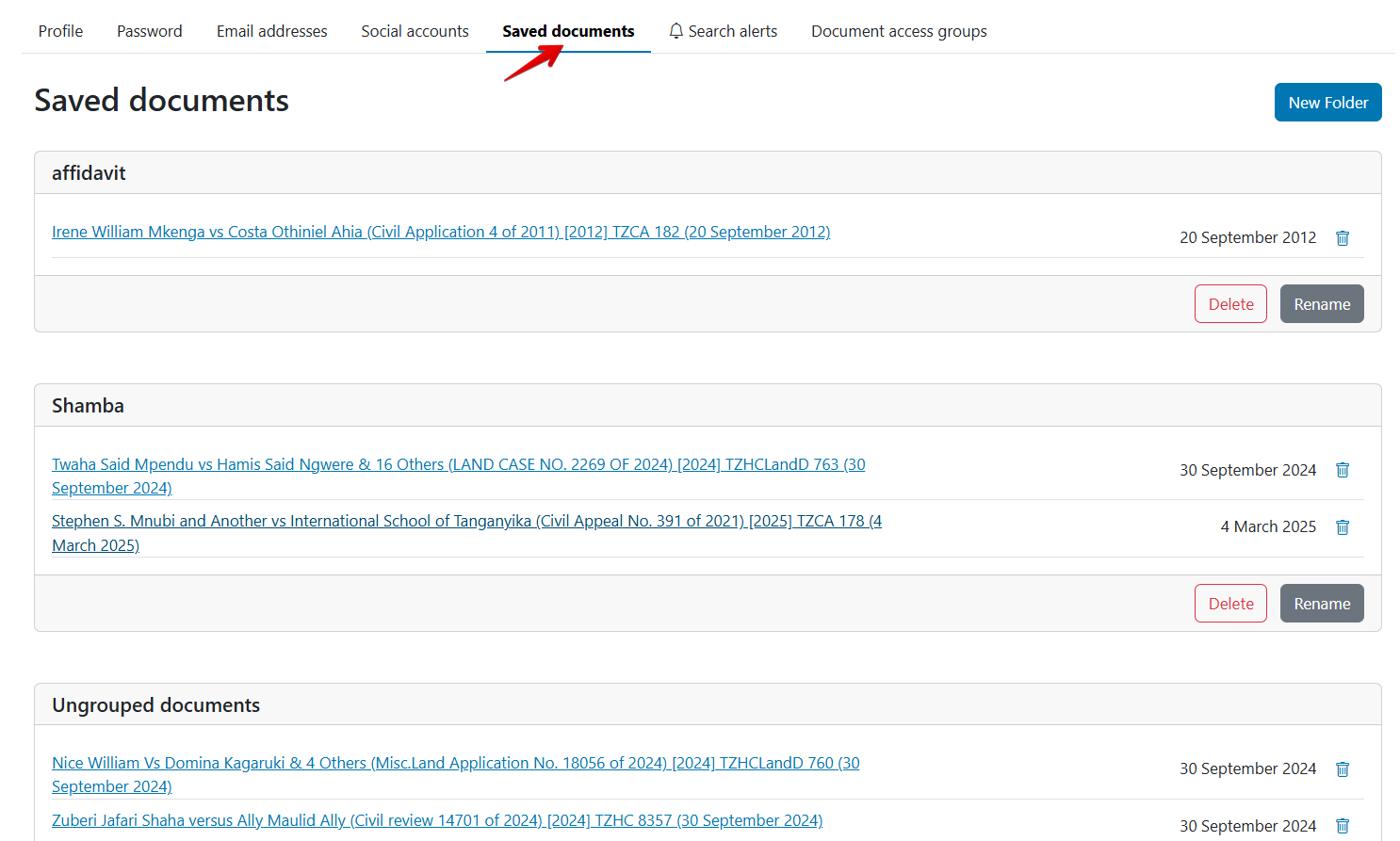Create a New Folder
1400x841 pixels.
(x=1327, y=103)
